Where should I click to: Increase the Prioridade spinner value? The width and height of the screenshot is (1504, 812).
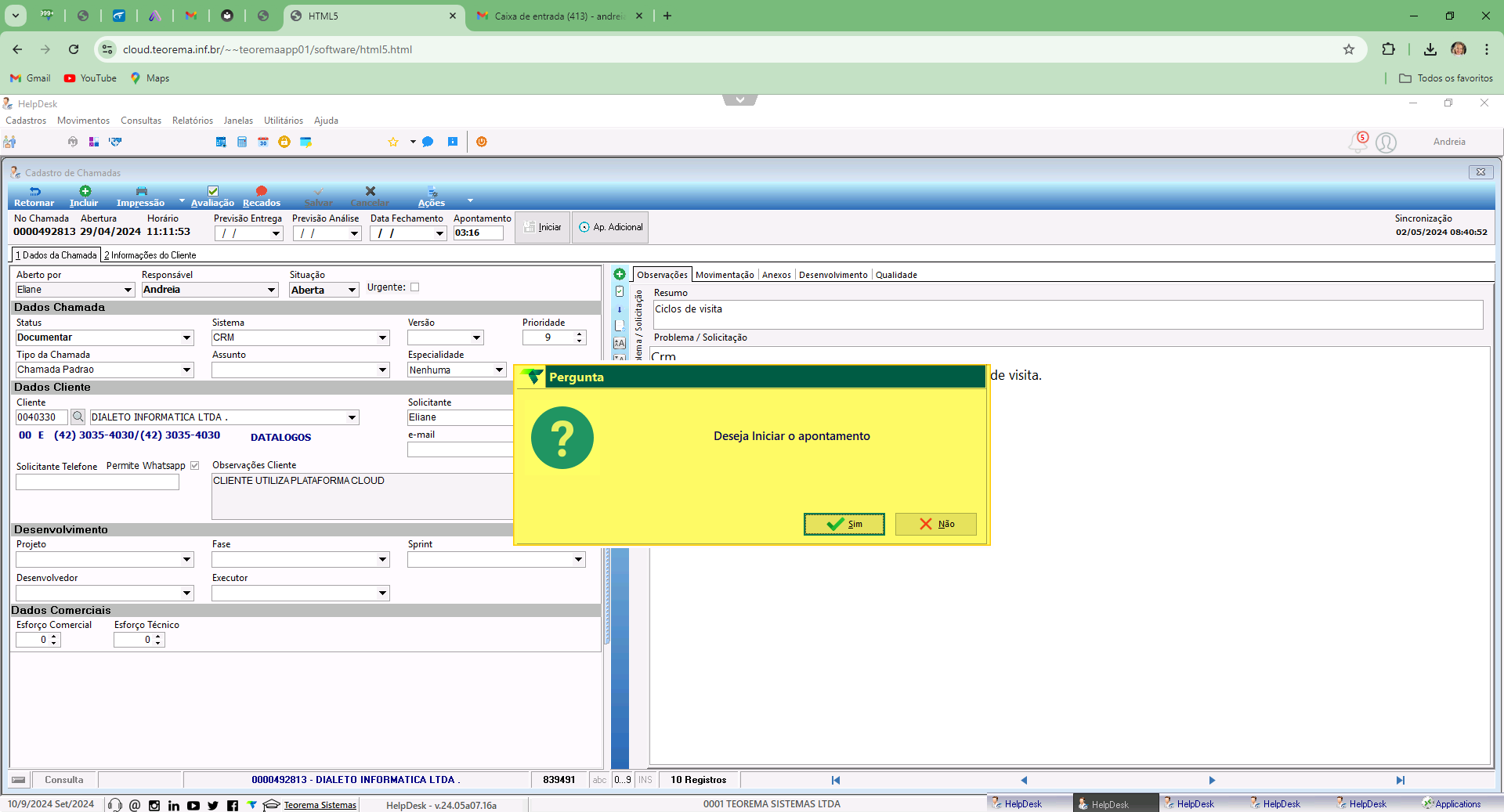(x=580, y=334)
